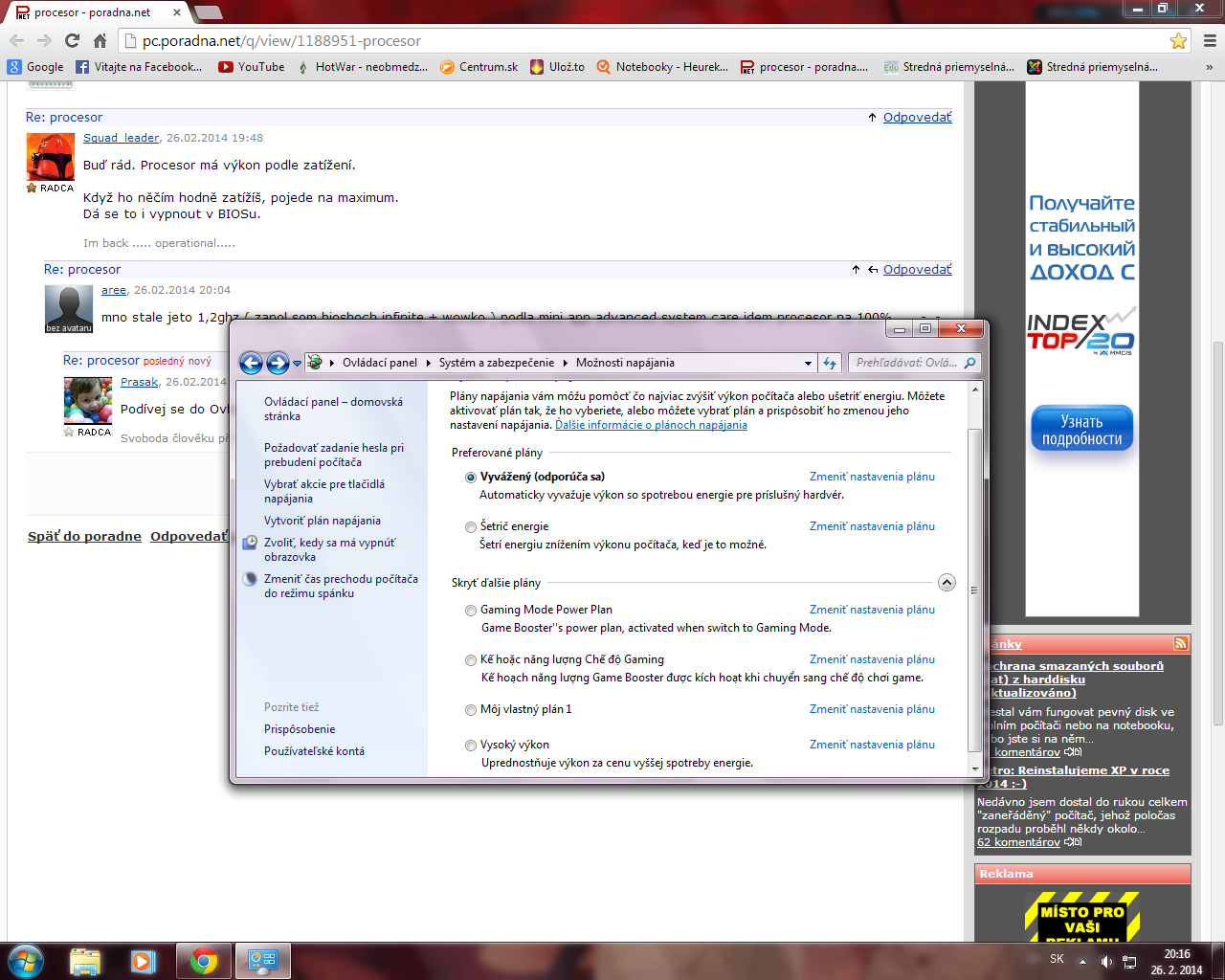Open Squad_leader user profile link
1225x980 pixels.
tap(122, 138)
